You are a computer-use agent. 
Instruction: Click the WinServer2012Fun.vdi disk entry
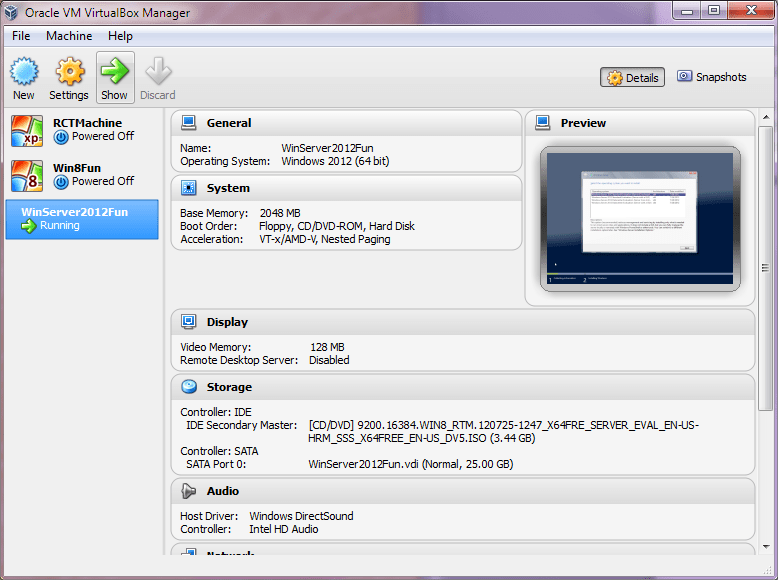[x=411, y=464]
